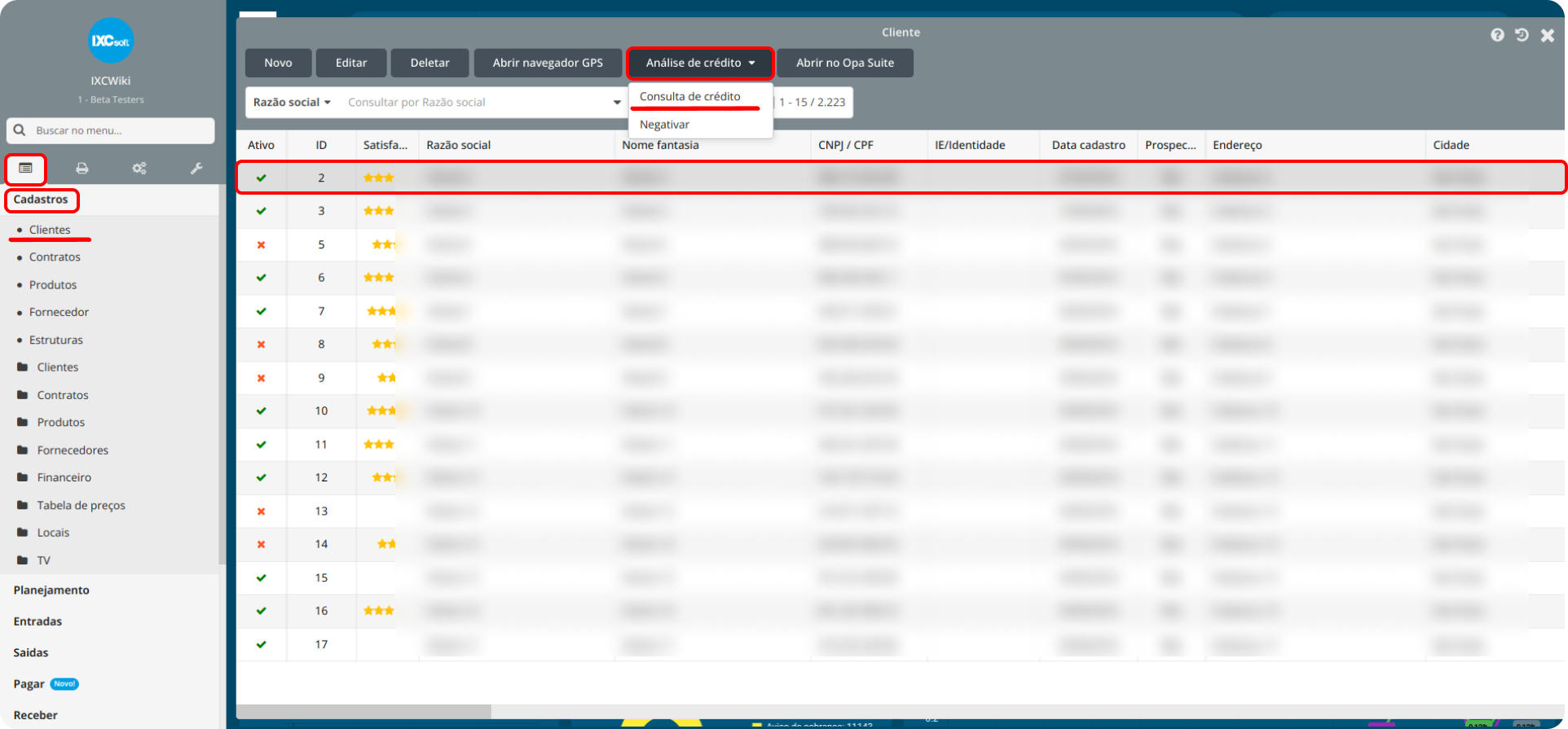Click Abrir navegador GPS button
The height and width of the screenshot is (729, 1568).
click(548, 63)
